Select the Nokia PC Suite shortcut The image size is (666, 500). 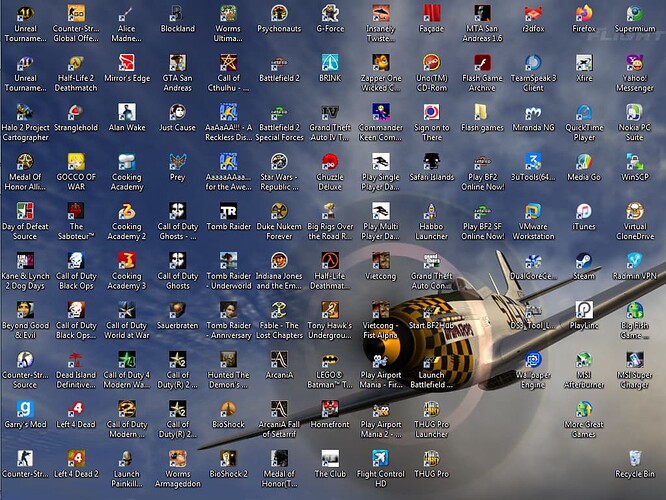click(635, 124)
